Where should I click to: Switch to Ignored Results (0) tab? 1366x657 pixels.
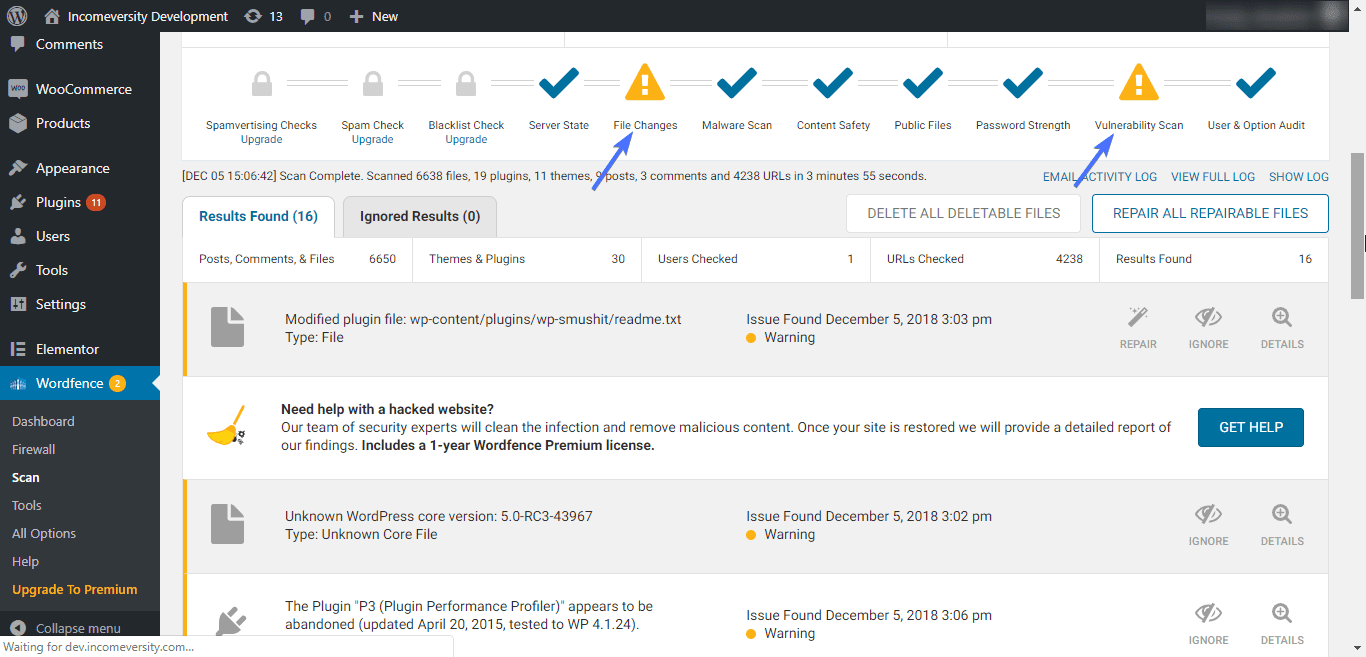coord(420,216)
